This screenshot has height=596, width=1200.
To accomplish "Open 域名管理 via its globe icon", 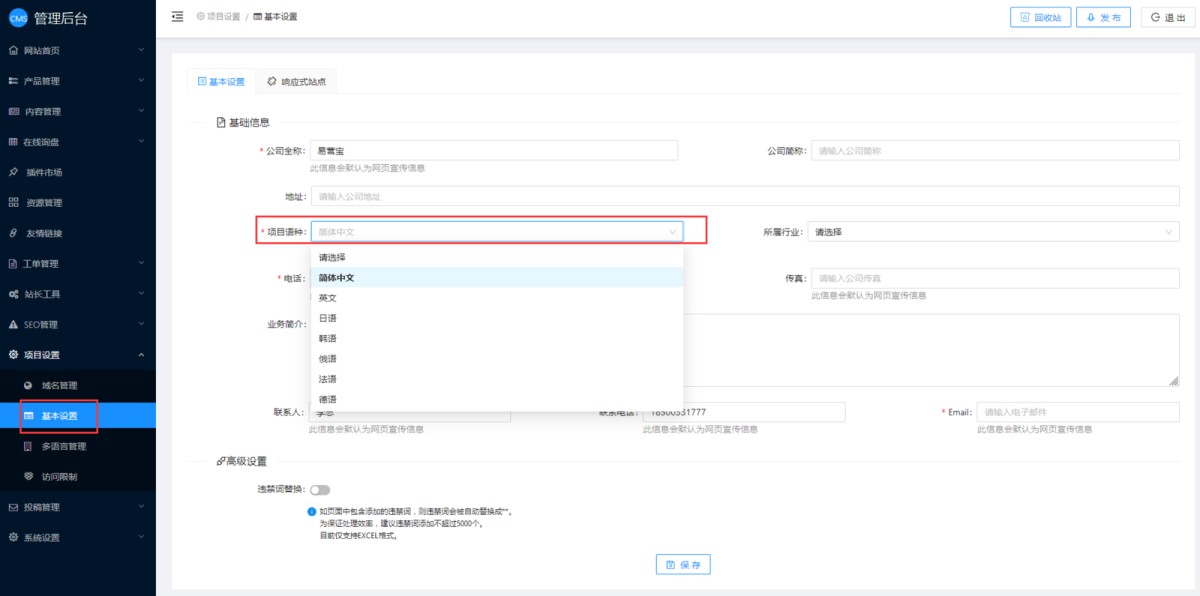I will point(28,385).
